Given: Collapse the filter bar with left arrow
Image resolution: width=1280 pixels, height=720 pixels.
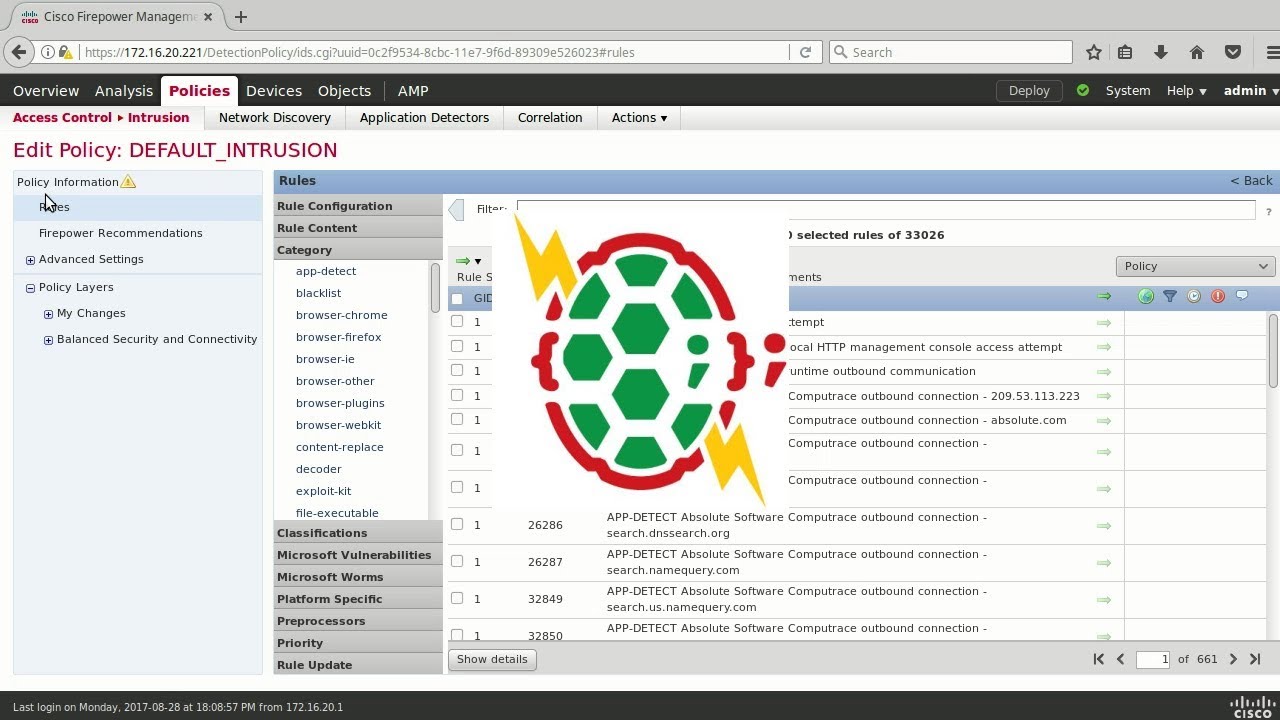Looking at the screenshot, I should [x=457, y=209].
